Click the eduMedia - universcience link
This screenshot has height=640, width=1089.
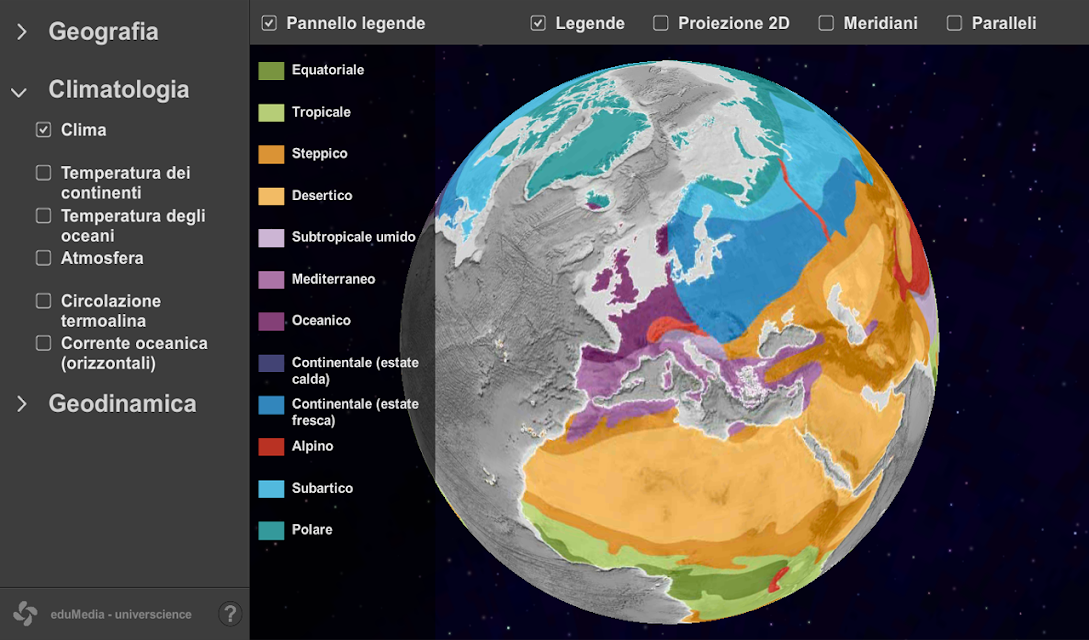click(x=121, y=614)
